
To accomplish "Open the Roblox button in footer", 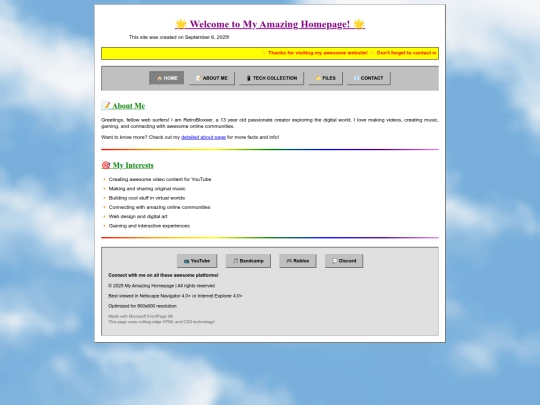I will pos(298,261).
